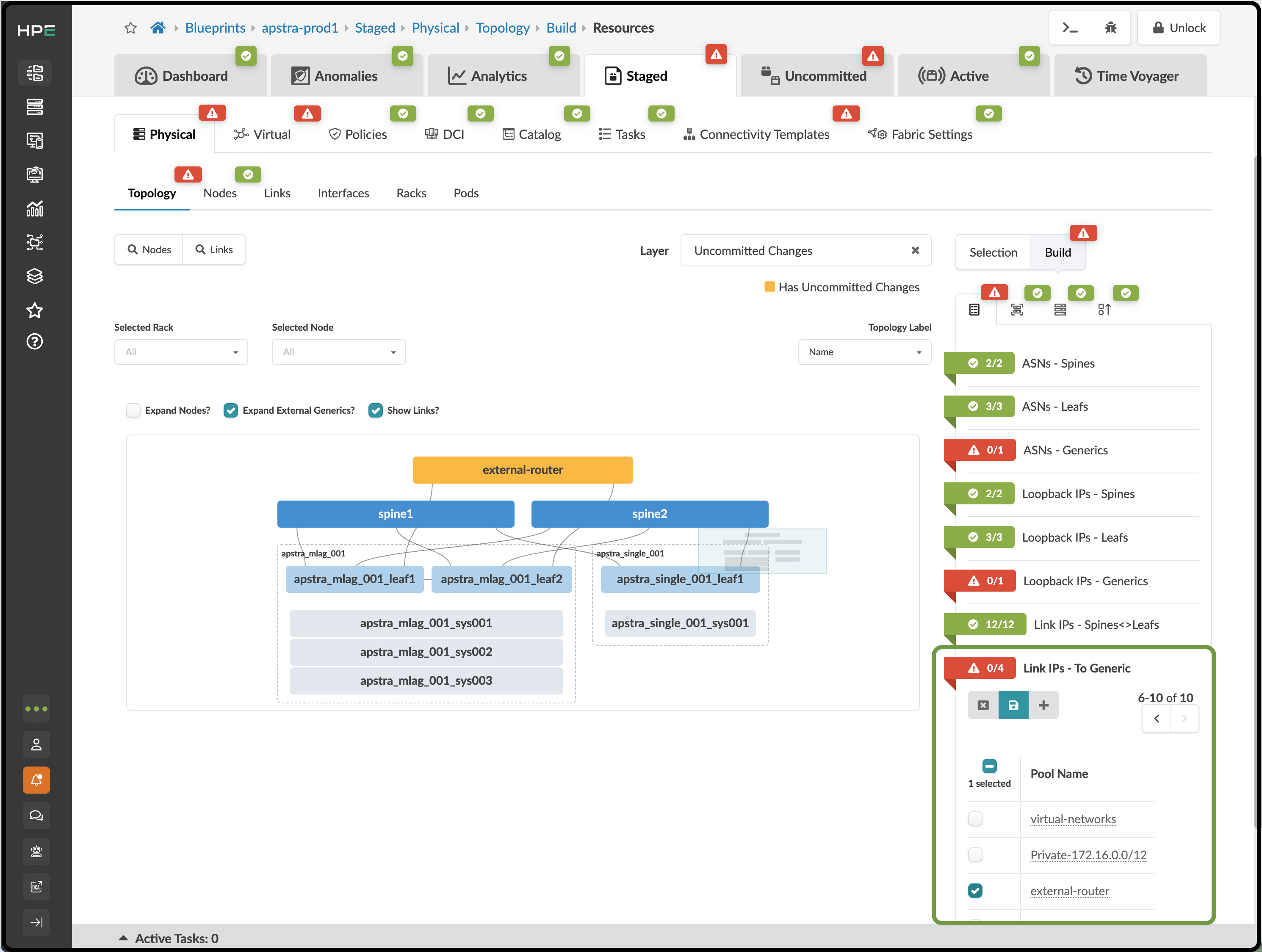Expand the Active Tasks panel
The height and width of the screenshot is (952, 1262).
pos(168,938)
